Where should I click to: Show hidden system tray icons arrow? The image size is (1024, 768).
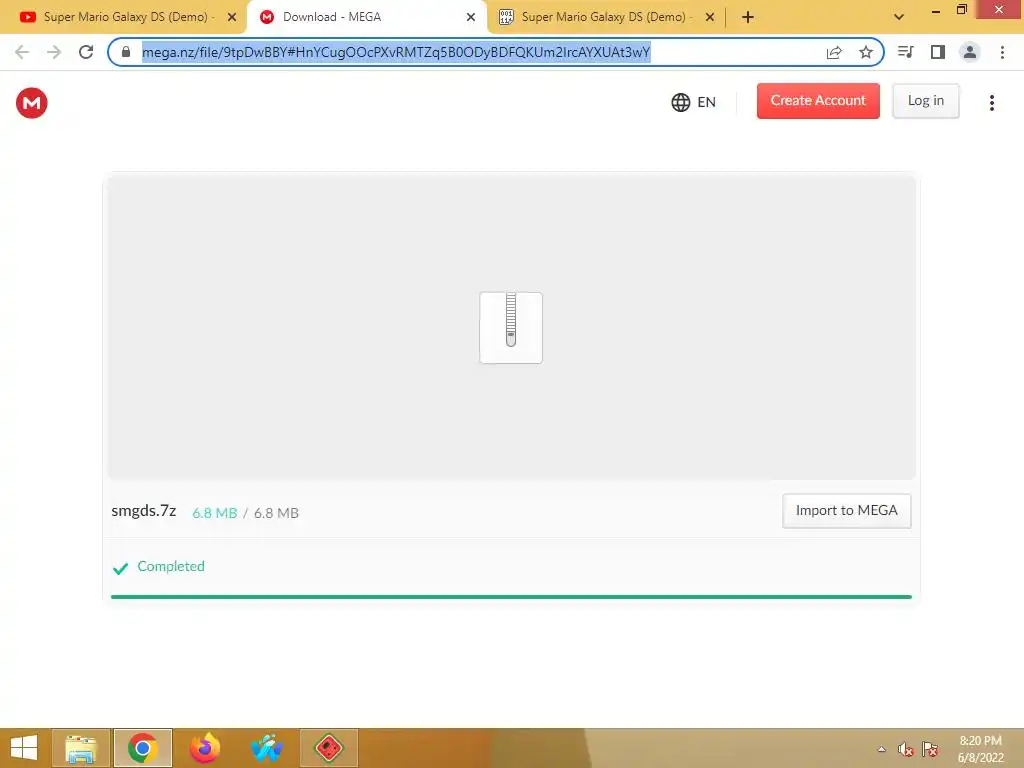881,749
